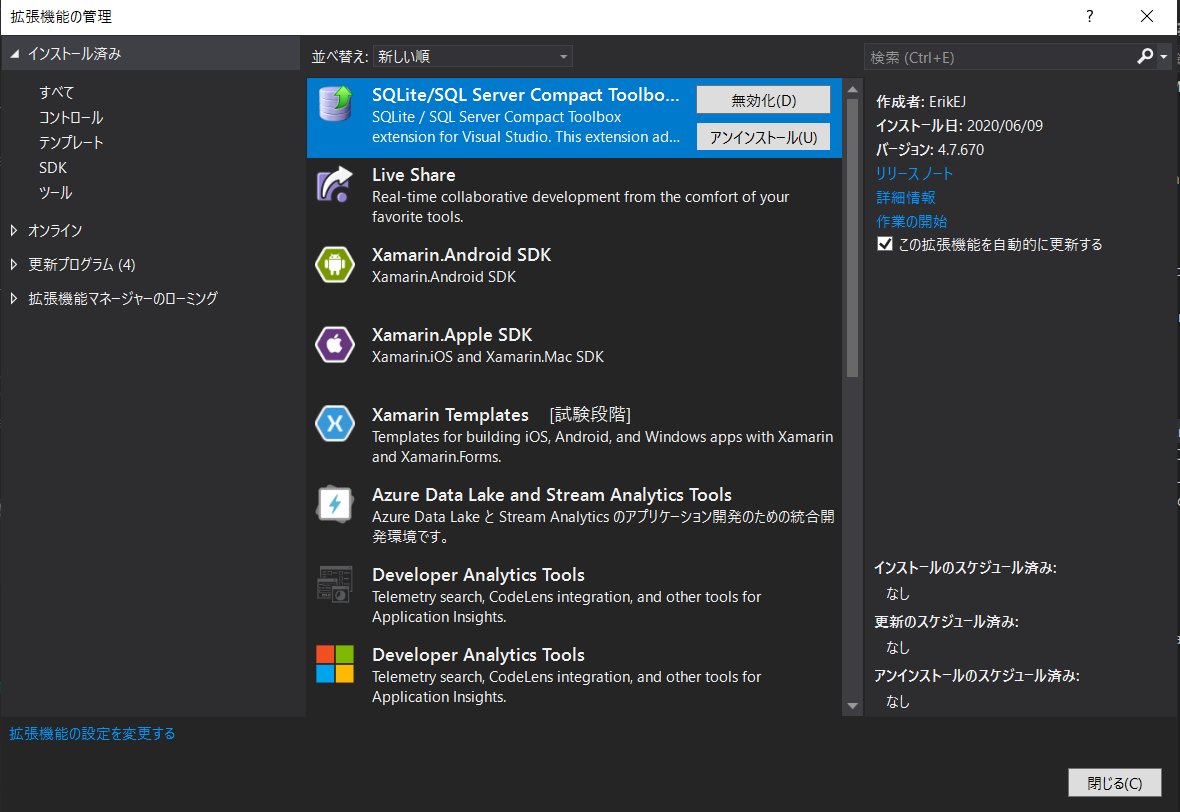Click the アンインストール(U) button
This screenshot has height=812, width=1180.
tap(763, 137)
